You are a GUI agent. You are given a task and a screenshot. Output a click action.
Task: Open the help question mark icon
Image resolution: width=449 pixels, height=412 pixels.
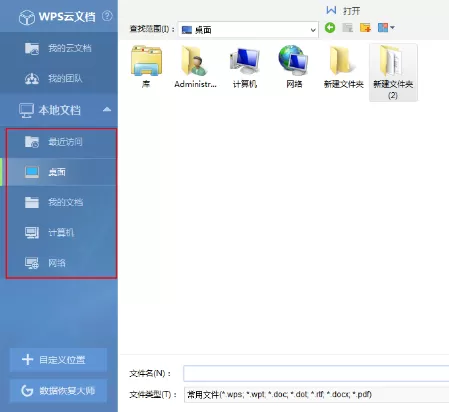(107, 16)
